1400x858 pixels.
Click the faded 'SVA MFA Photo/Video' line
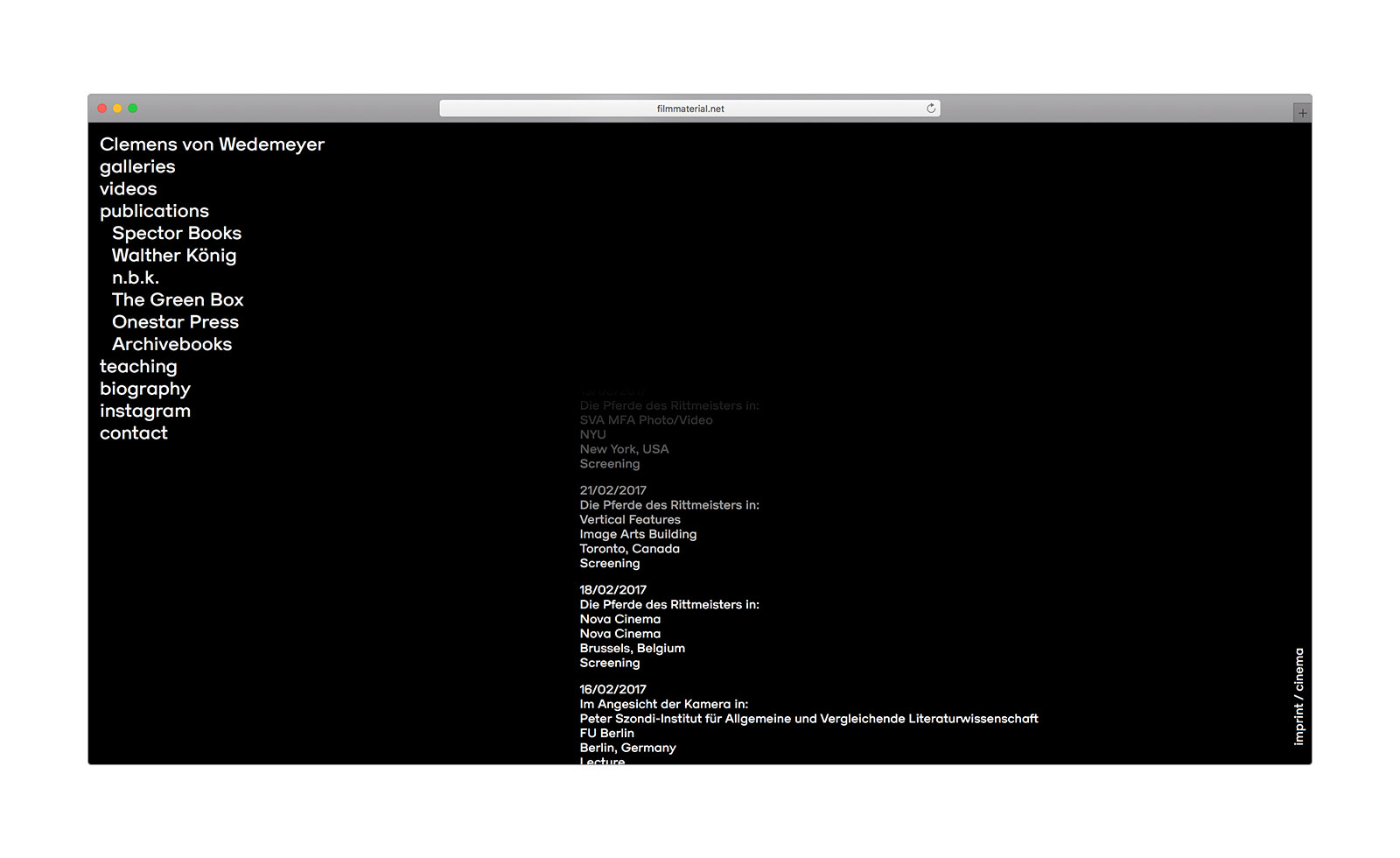click(x=646, y=420)
